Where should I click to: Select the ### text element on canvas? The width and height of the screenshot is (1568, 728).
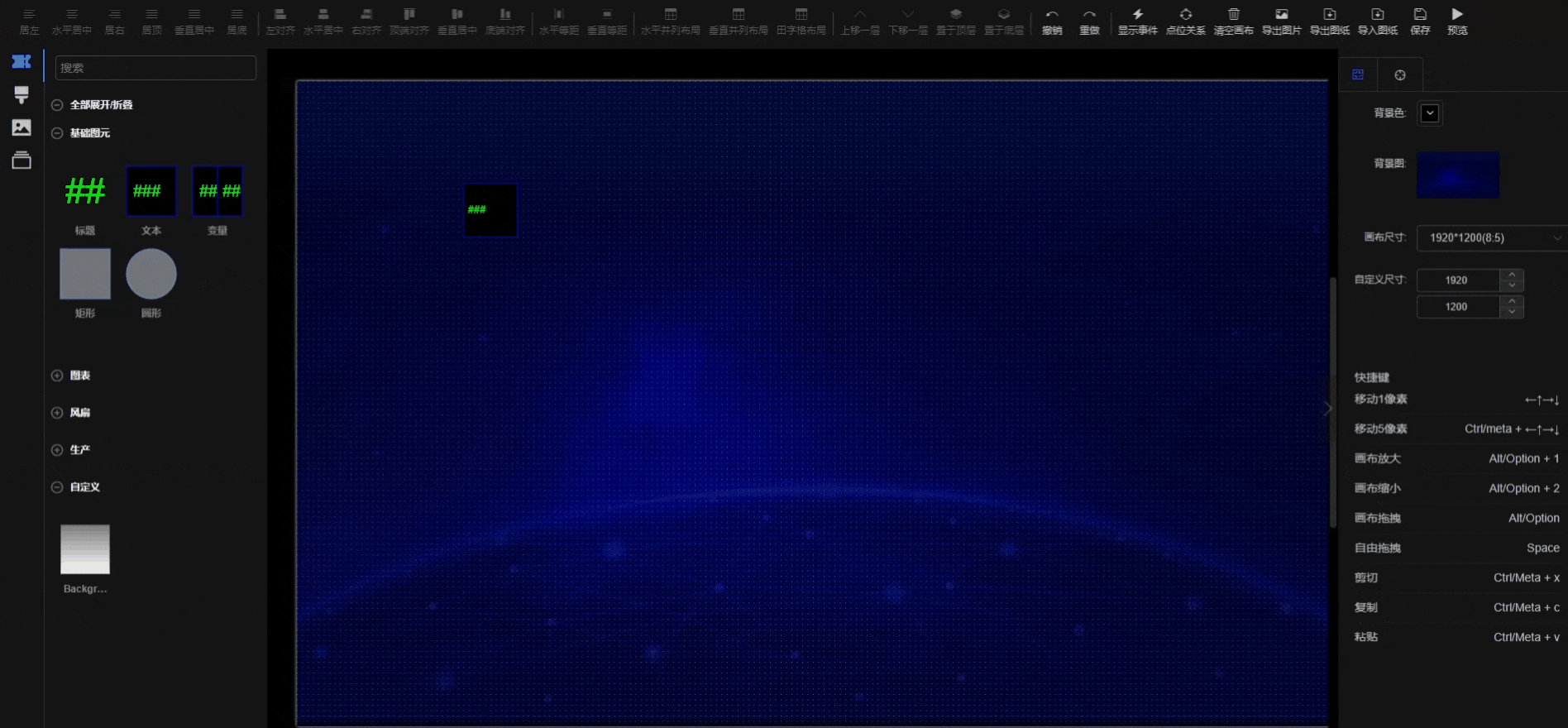pos(490,210)
